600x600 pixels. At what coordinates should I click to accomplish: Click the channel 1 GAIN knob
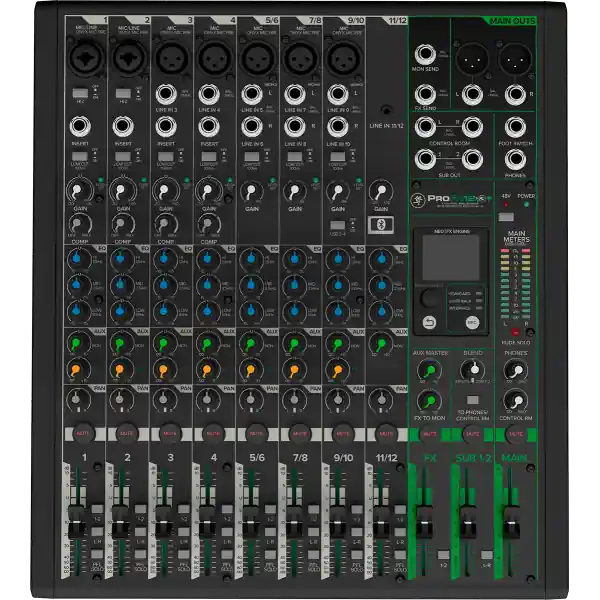[80, 190]
